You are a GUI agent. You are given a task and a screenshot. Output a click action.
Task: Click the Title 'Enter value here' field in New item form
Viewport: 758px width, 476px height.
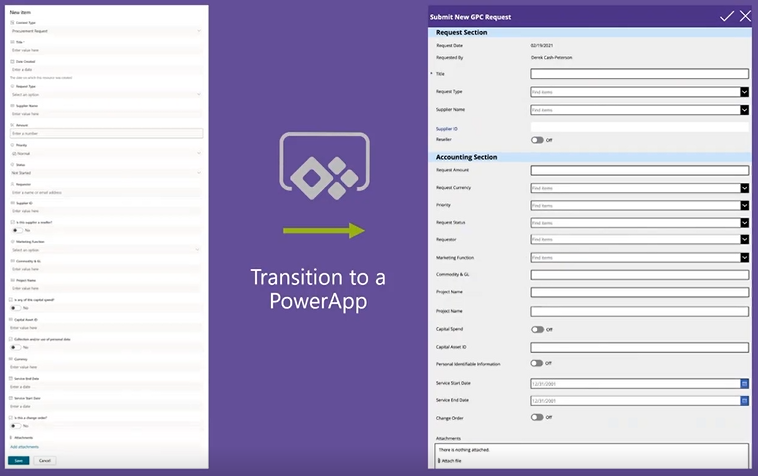(106, 50)
